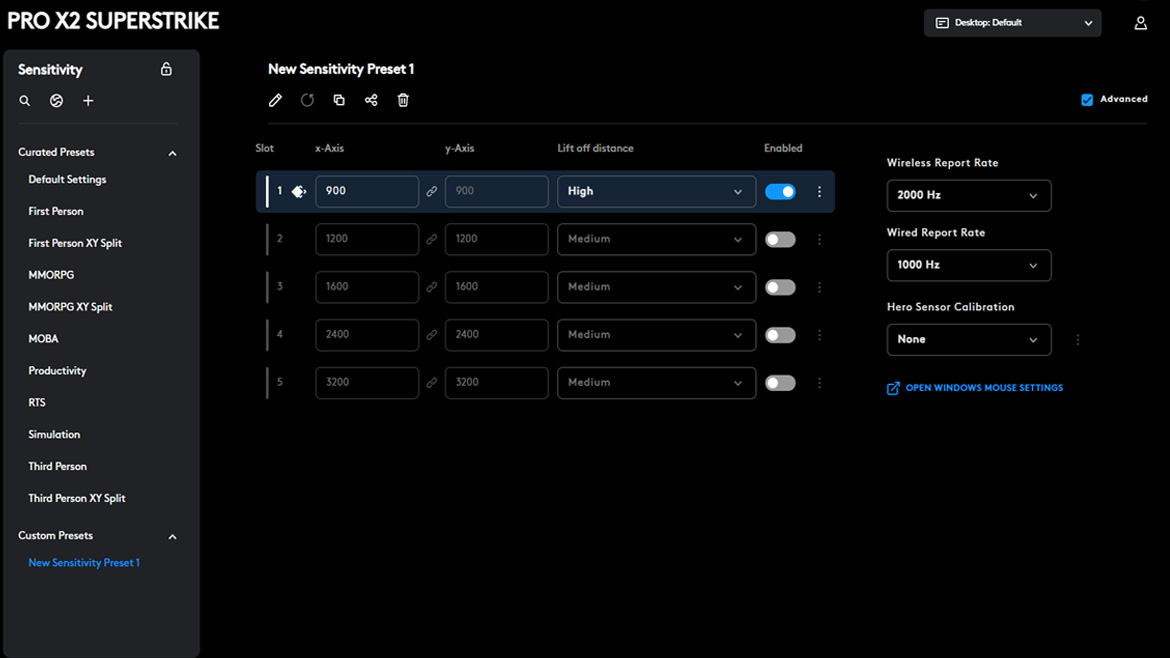Click the search icon in Sensitivity panel
The image size is (1170, 658).
[x=25, y=101]
